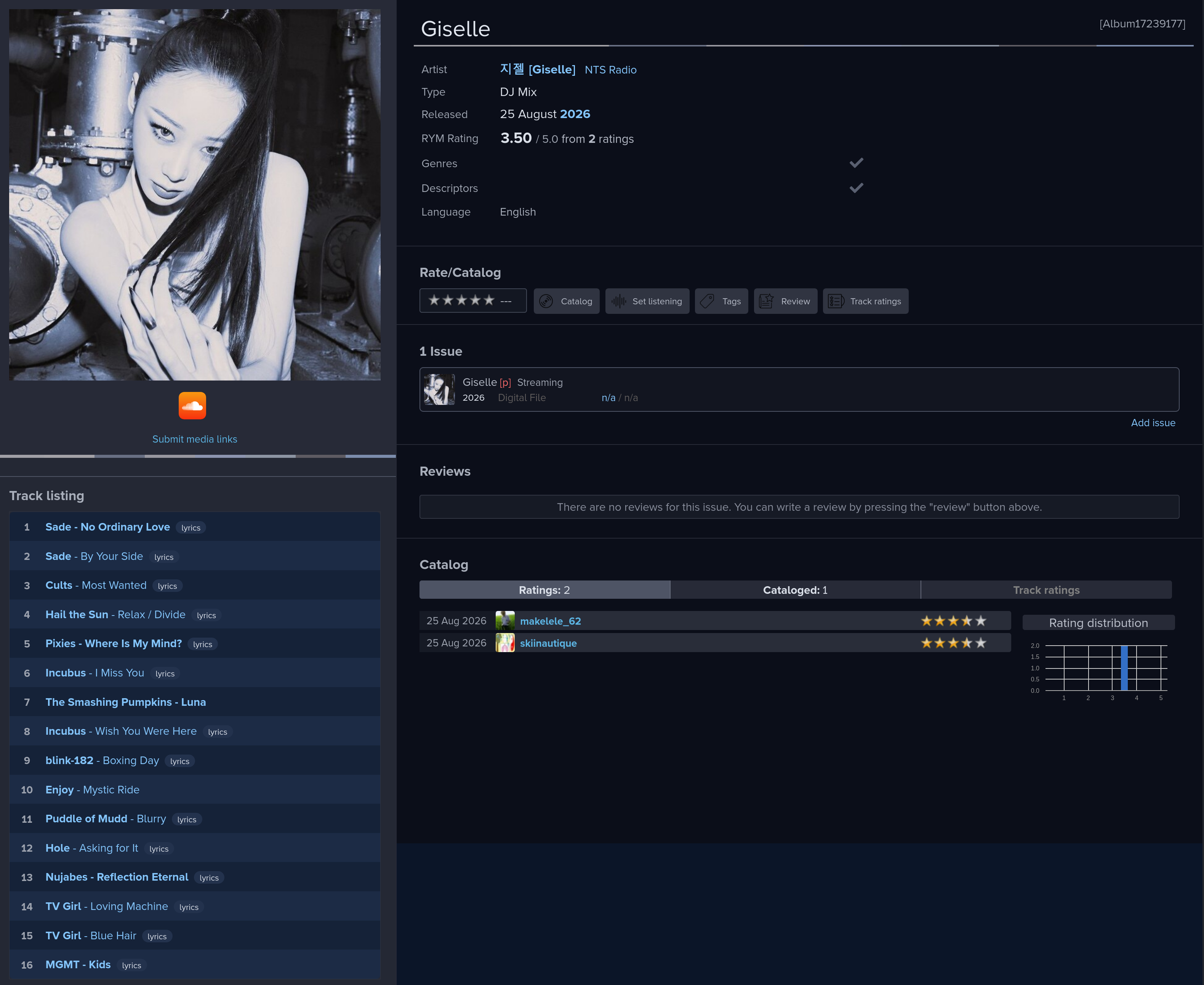This screenshot has width=1204, height=985.
Task: Click the Track ratings list icon
Action: (836, 301)
